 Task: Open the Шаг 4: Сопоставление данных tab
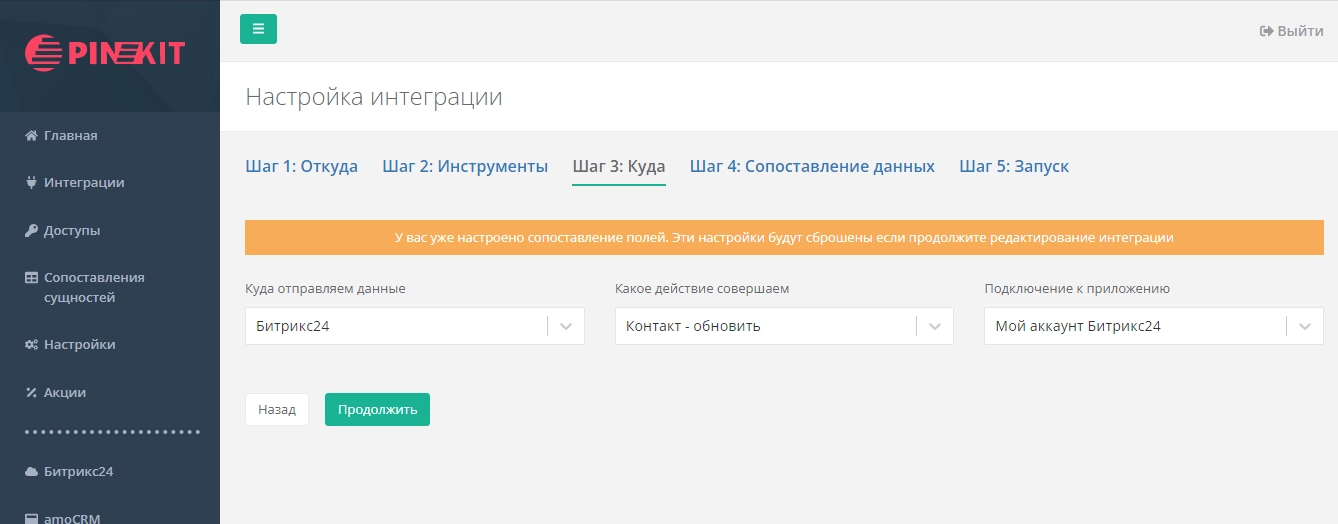coord(812,166)
